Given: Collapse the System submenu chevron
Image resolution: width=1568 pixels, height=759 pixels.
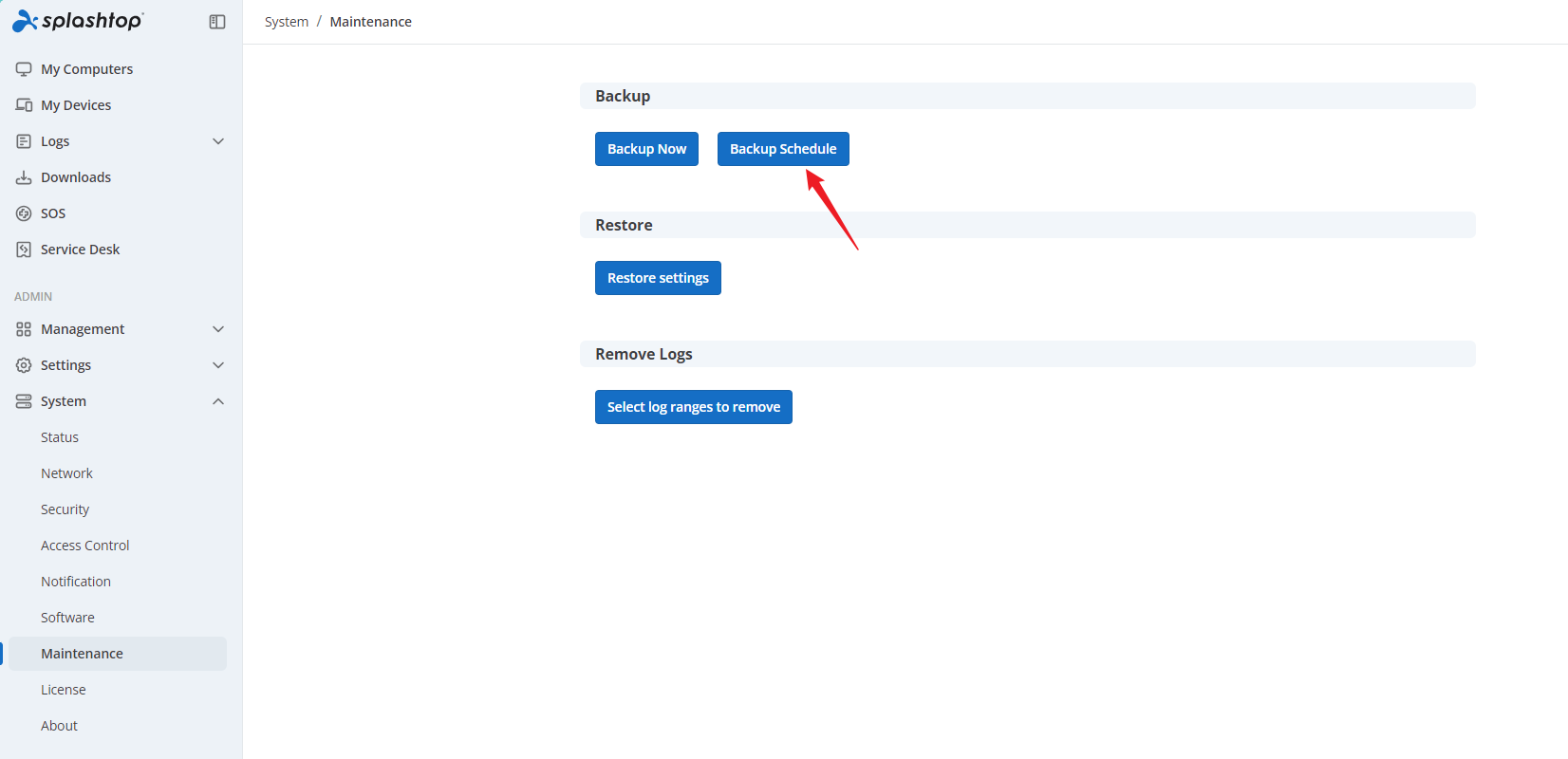Looking at the screenshot, I should pyautogui.click(x=218, y=401).
